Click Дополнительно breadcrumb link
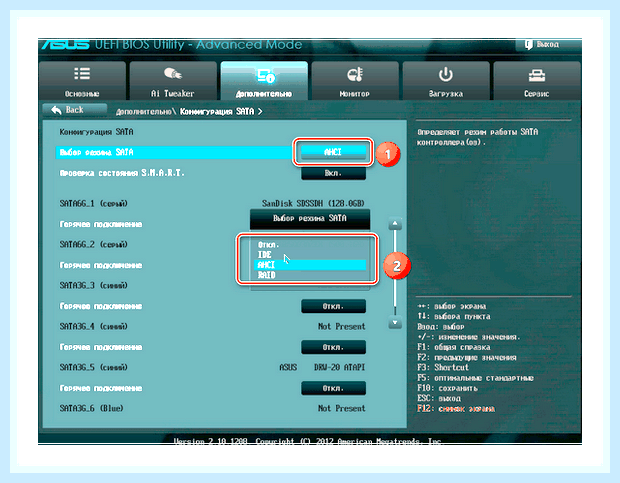620x483 pixels. click(144, 112)
